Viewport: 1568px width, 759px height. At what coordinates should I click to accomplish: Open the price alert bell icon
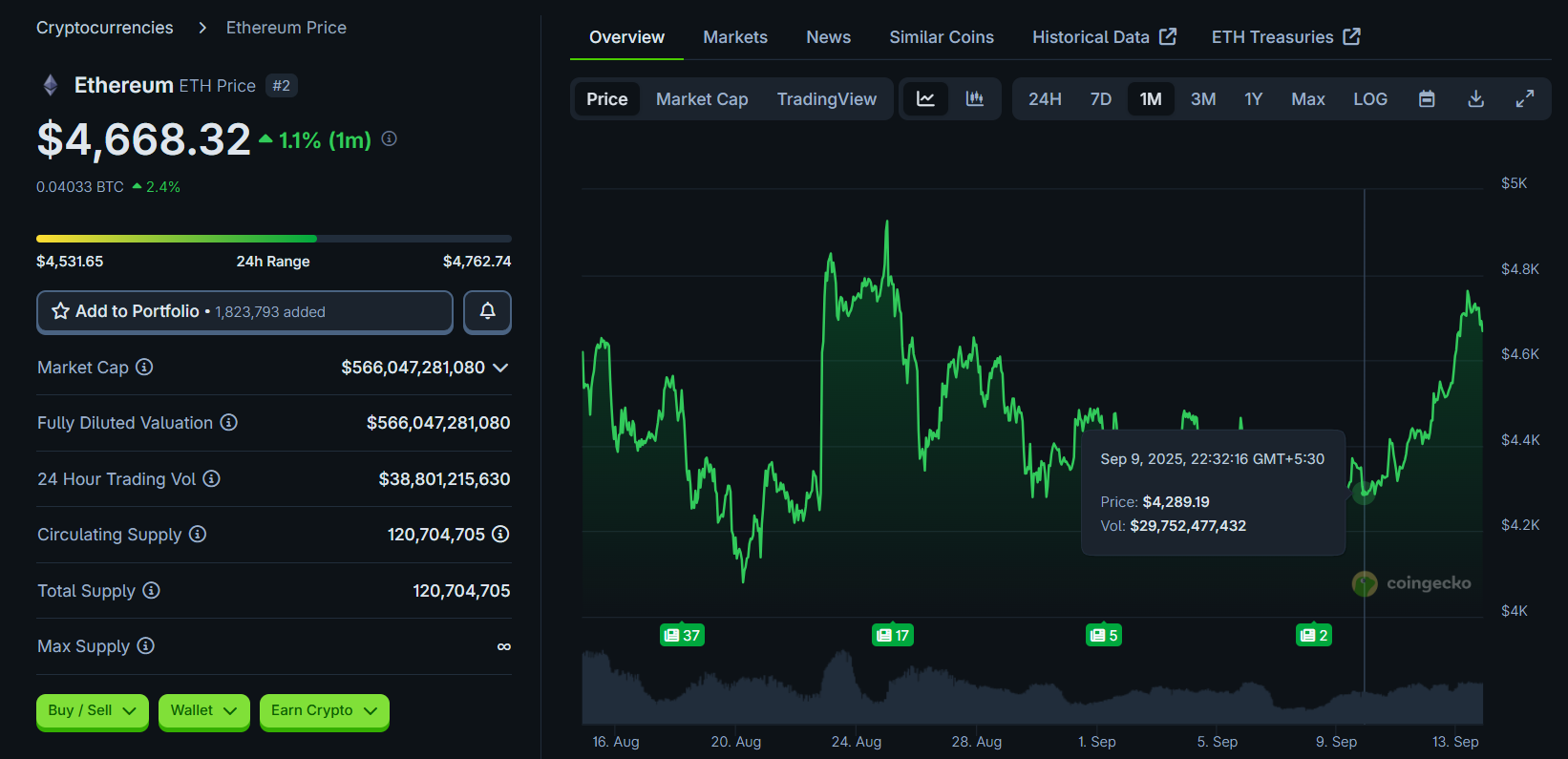pyautogui.click(x=487, y=311)
